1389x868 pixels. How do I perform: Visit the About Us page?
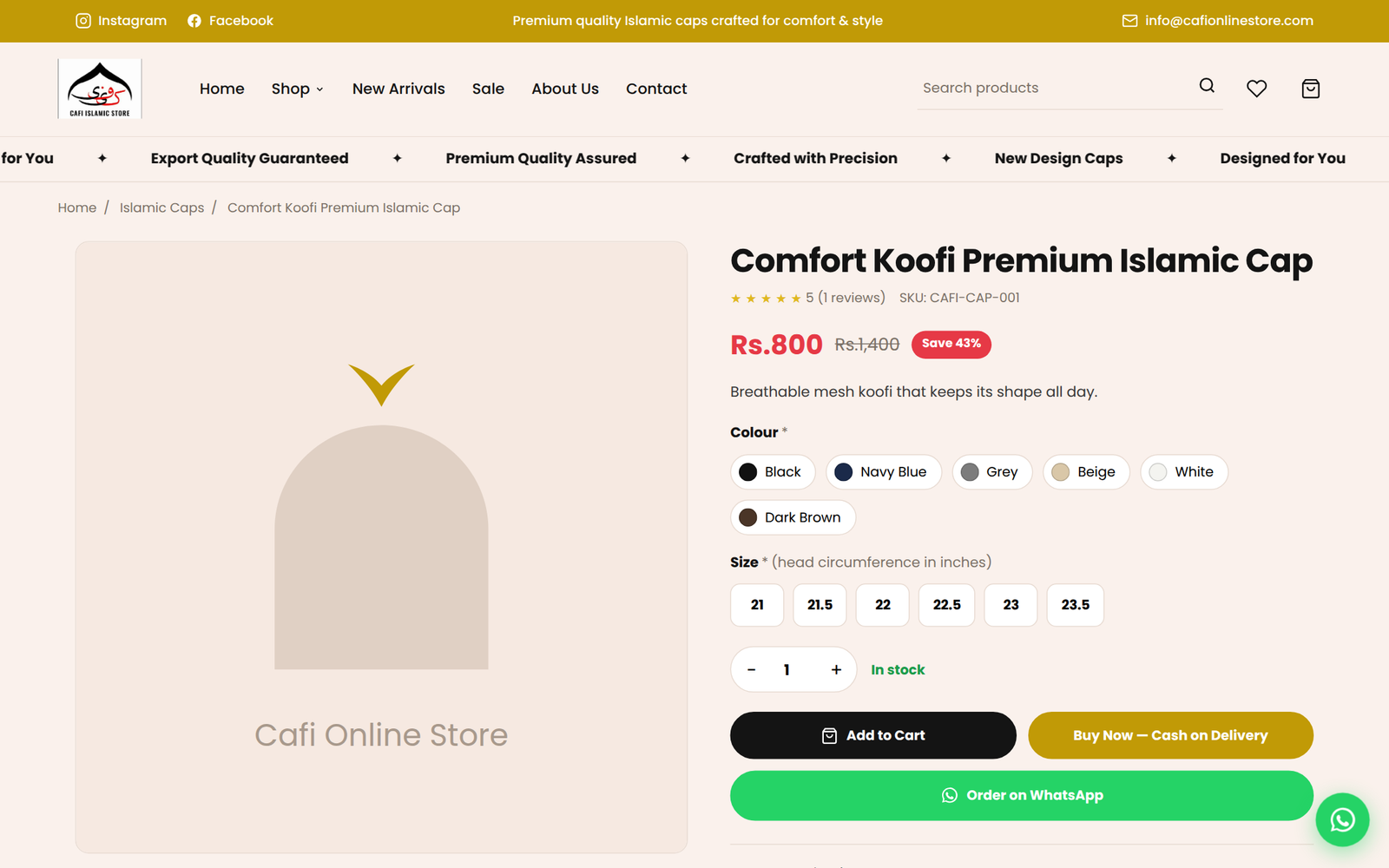click(565, 89)
